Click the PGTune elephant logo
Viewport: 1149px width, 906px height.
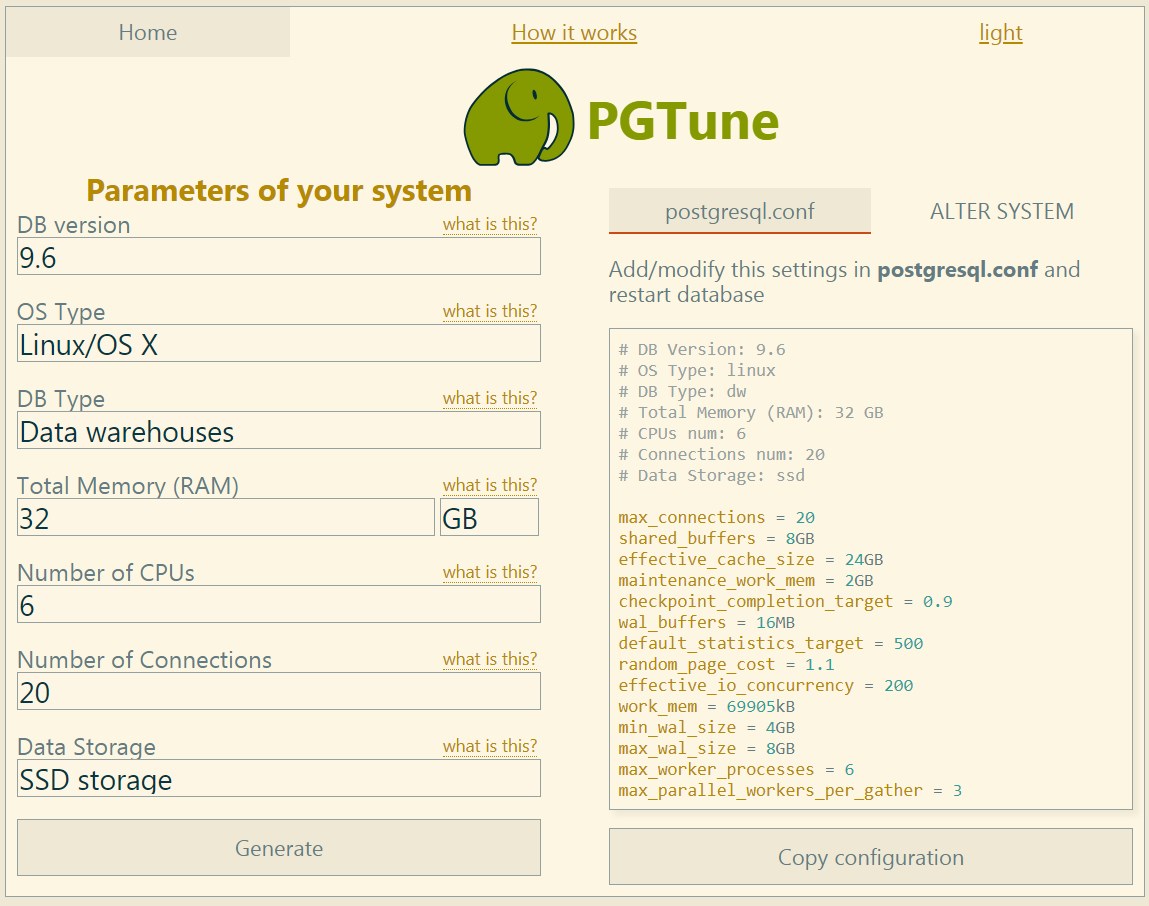519,117
